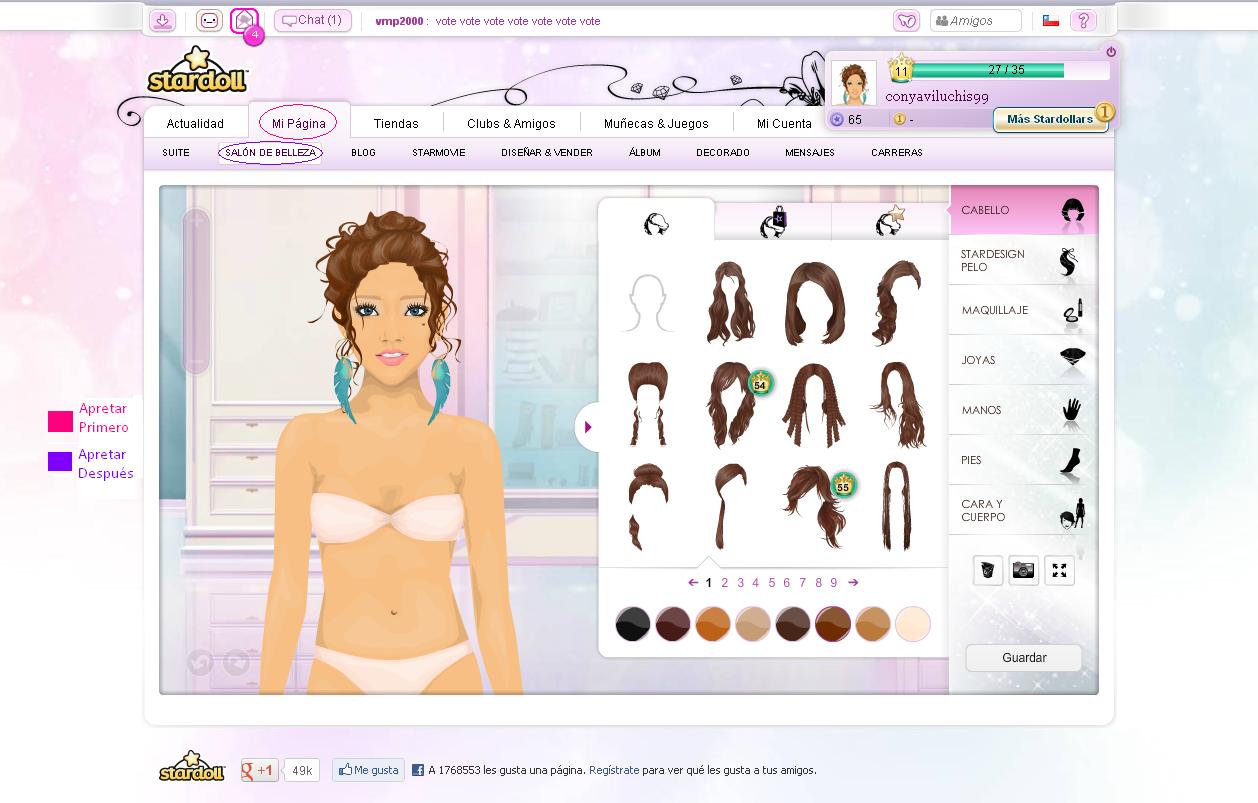This screenshot has width=1258, height=803.
Task: Go to next hairstyle page arrow
Action: tap(853, 582)
